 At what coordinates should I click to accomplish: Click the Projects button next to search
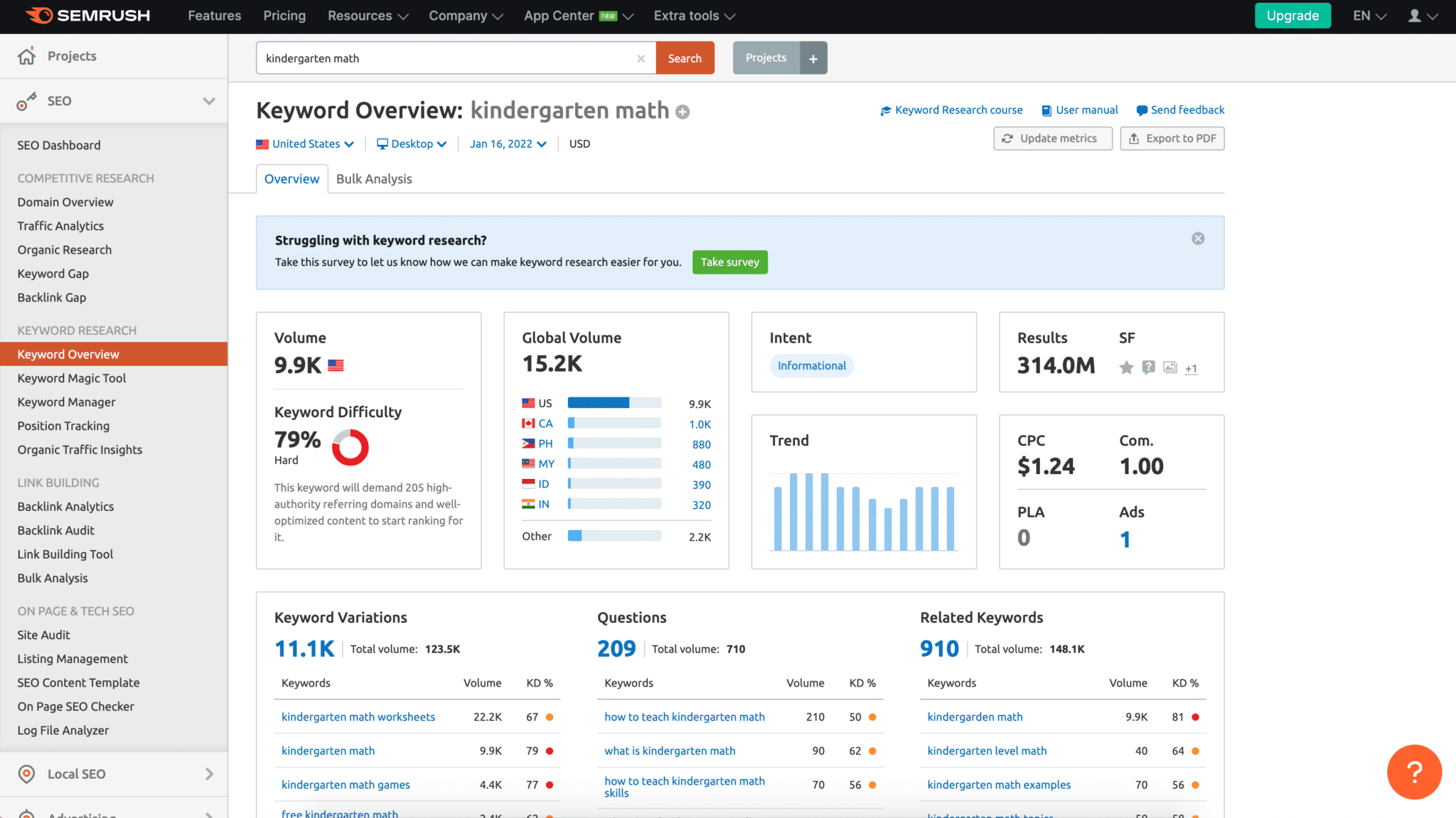coord(766,58)
